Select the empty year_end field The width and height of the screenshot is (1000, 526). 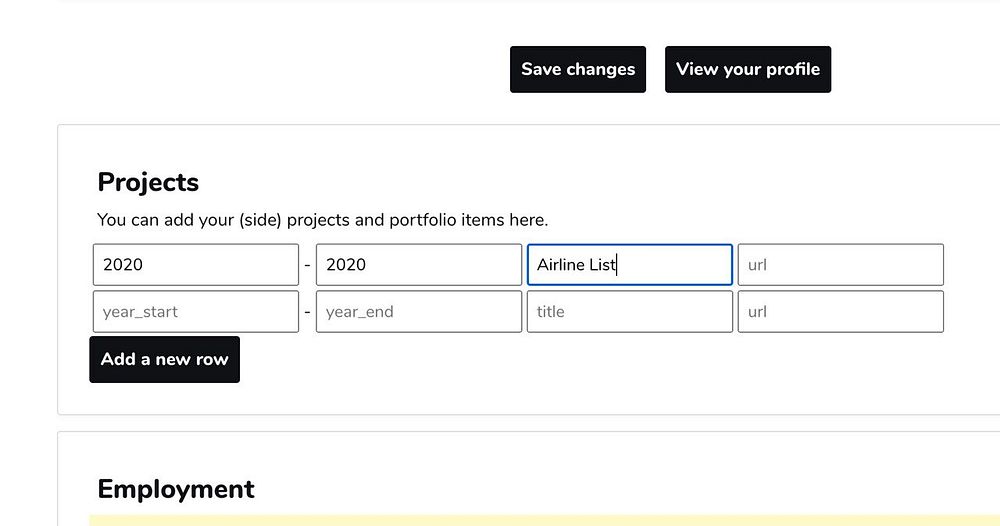[x=419, y=312]
